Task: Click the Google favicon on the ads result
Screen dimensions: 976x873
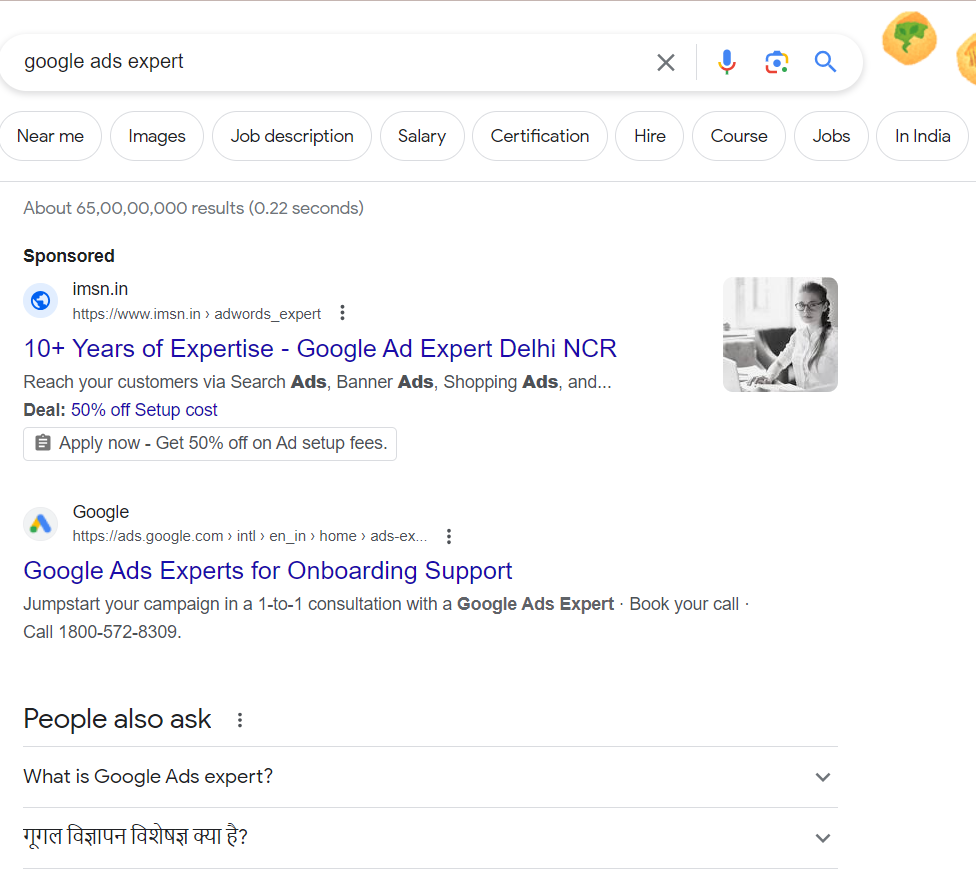Action: click(x=40, y=523)
